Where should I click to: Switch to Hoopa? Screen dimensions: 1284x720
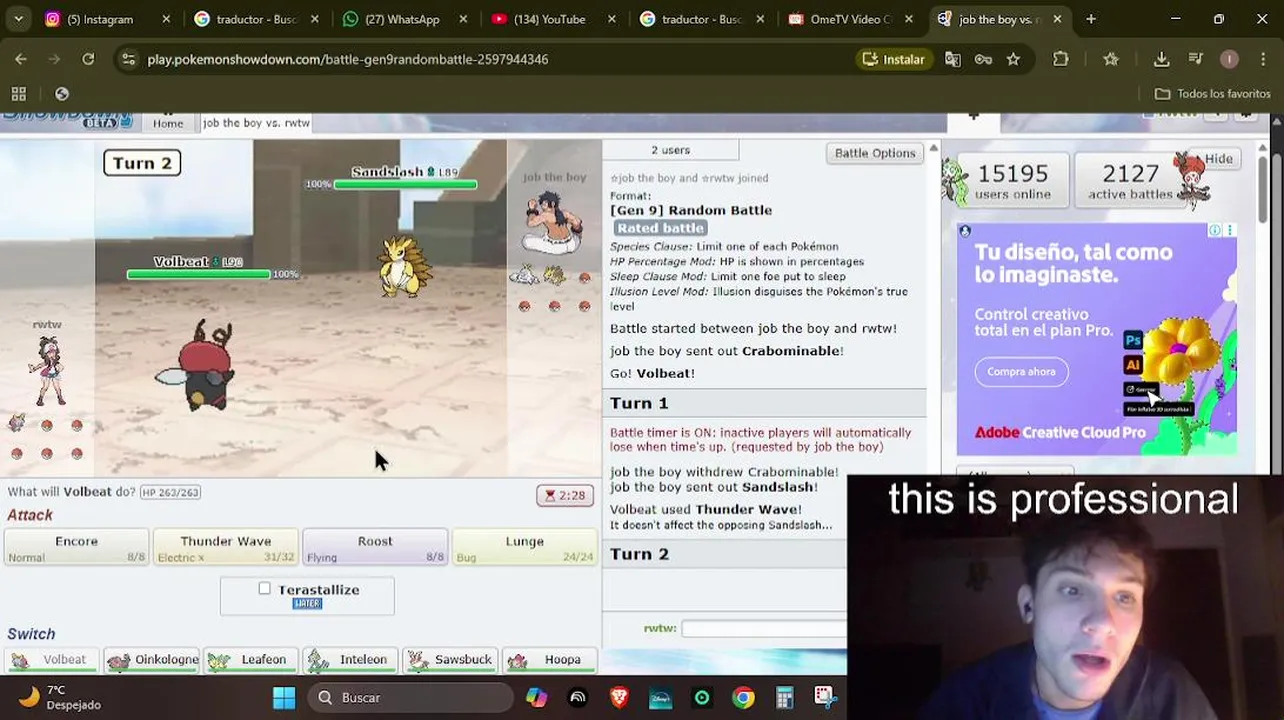(x=549, y=660)
